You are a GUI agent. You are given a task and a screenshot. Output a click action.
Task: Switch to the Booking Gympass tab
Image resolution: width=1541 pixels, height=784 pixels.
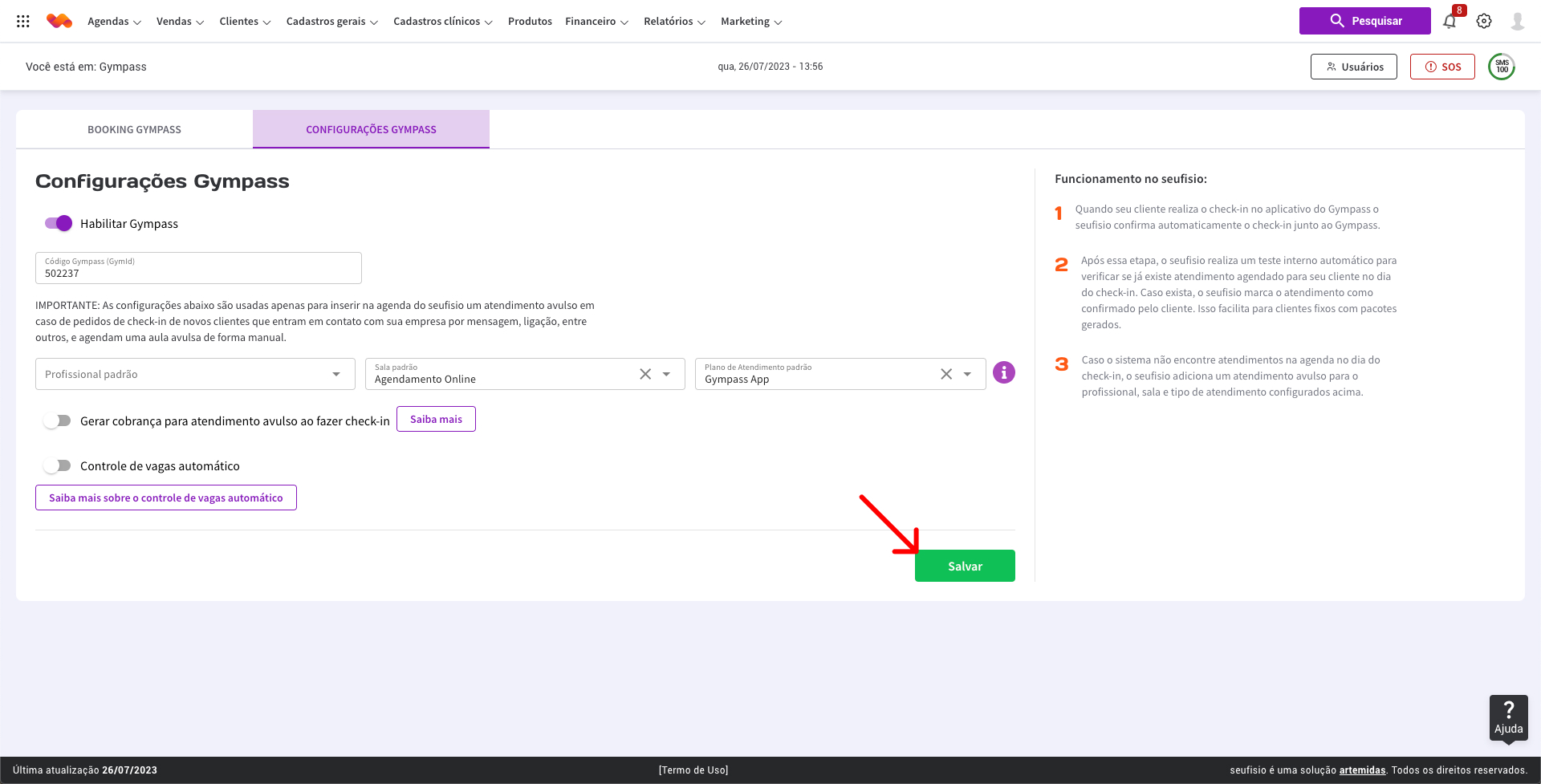click(134, 129)
